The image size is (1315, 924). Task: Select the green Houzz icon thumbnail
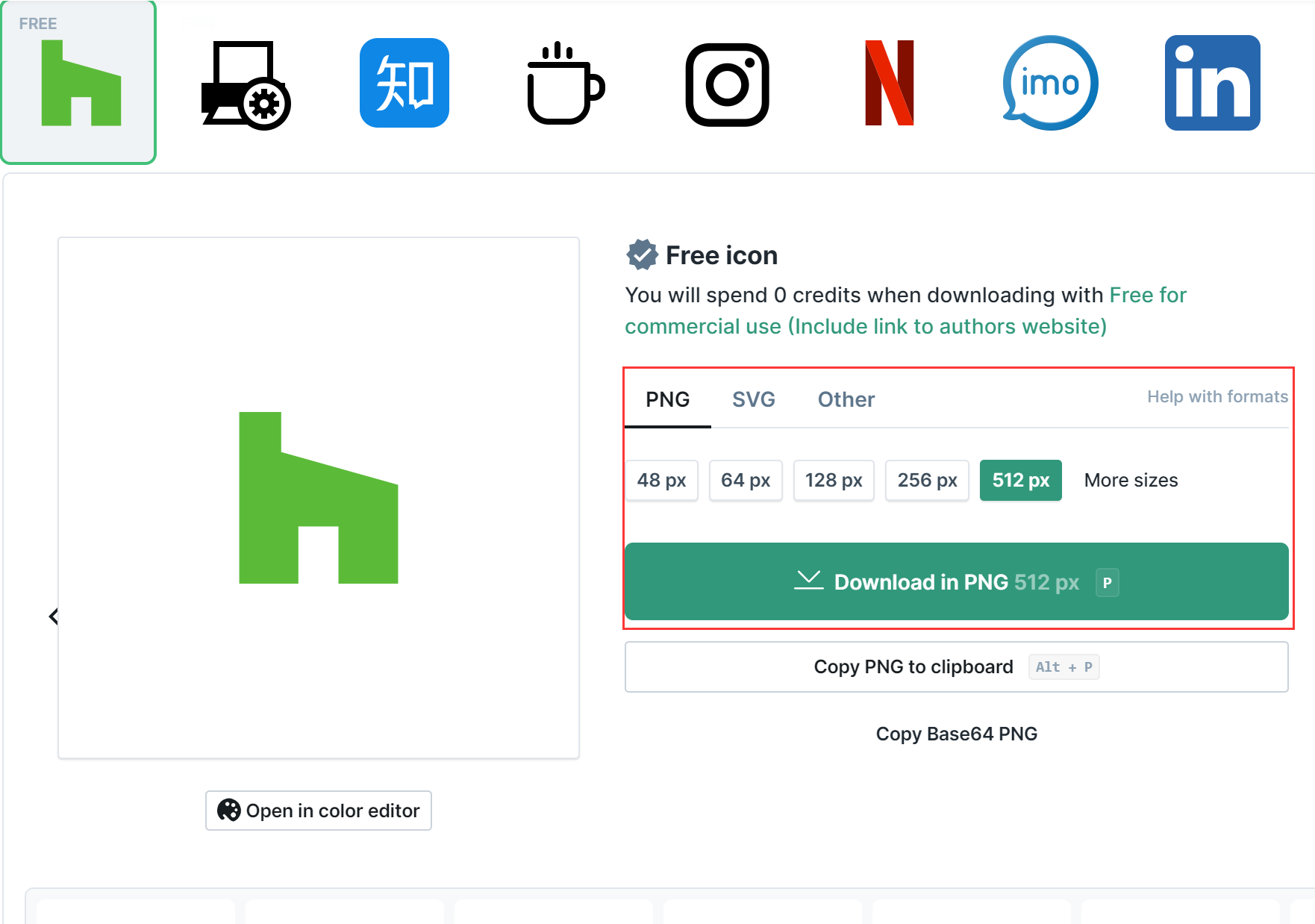click(x=78, y=83)
